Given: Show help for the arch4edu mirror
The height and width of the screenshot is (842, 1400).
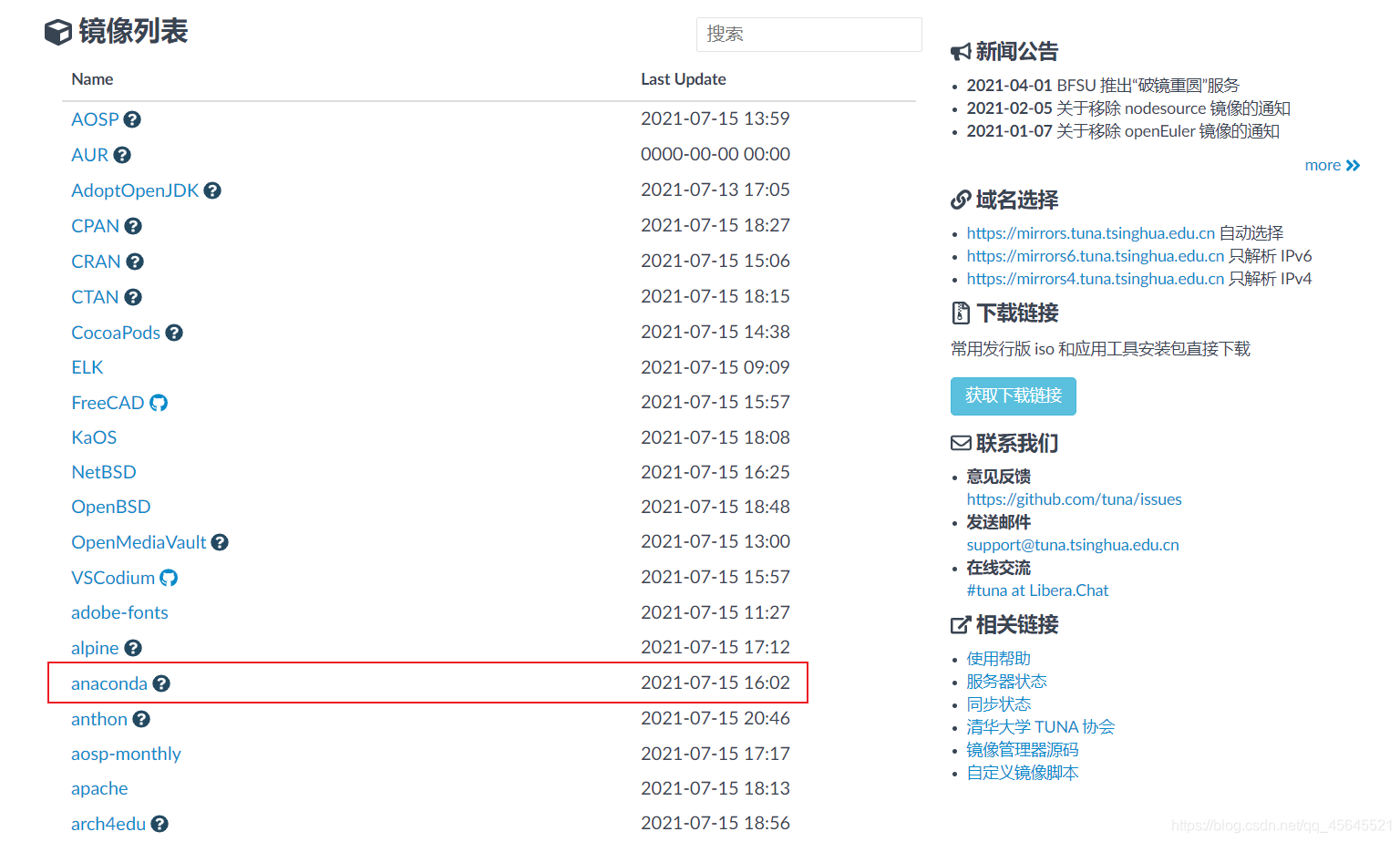Looking at the screenshot, I should click(x=160, y=824).
